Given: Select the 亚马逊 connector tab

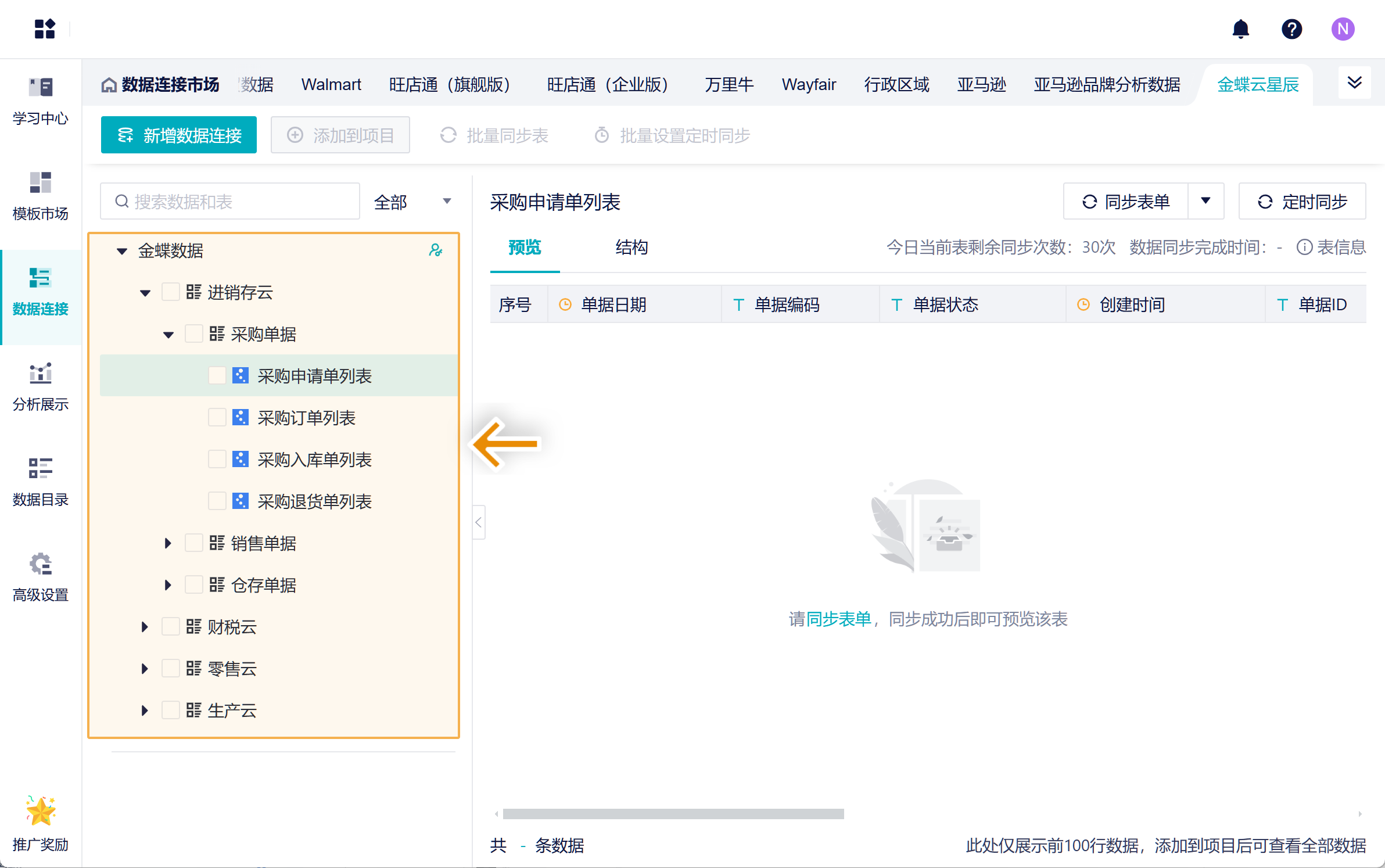Looking at the screenshot, I should [x=981, y=85].
